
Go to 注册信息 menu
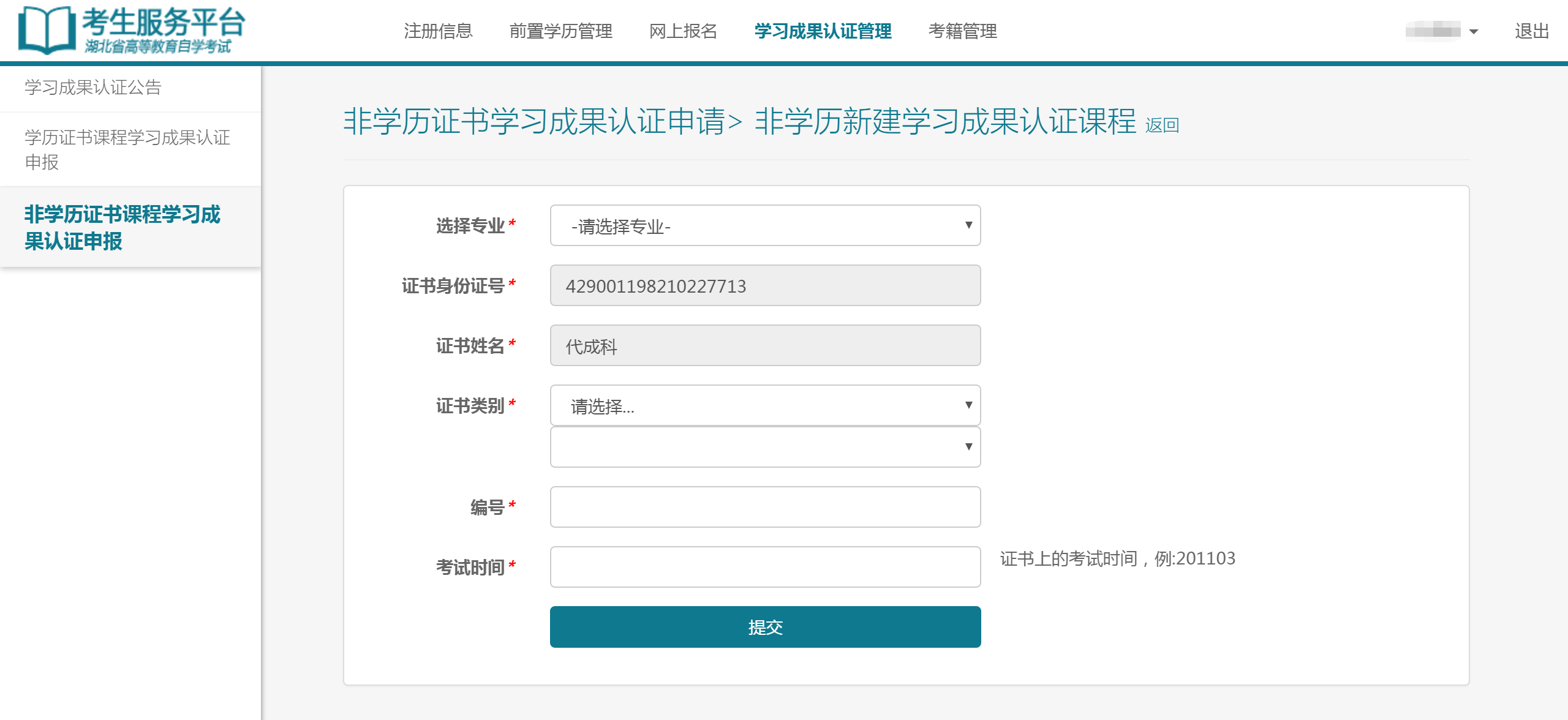438,31
